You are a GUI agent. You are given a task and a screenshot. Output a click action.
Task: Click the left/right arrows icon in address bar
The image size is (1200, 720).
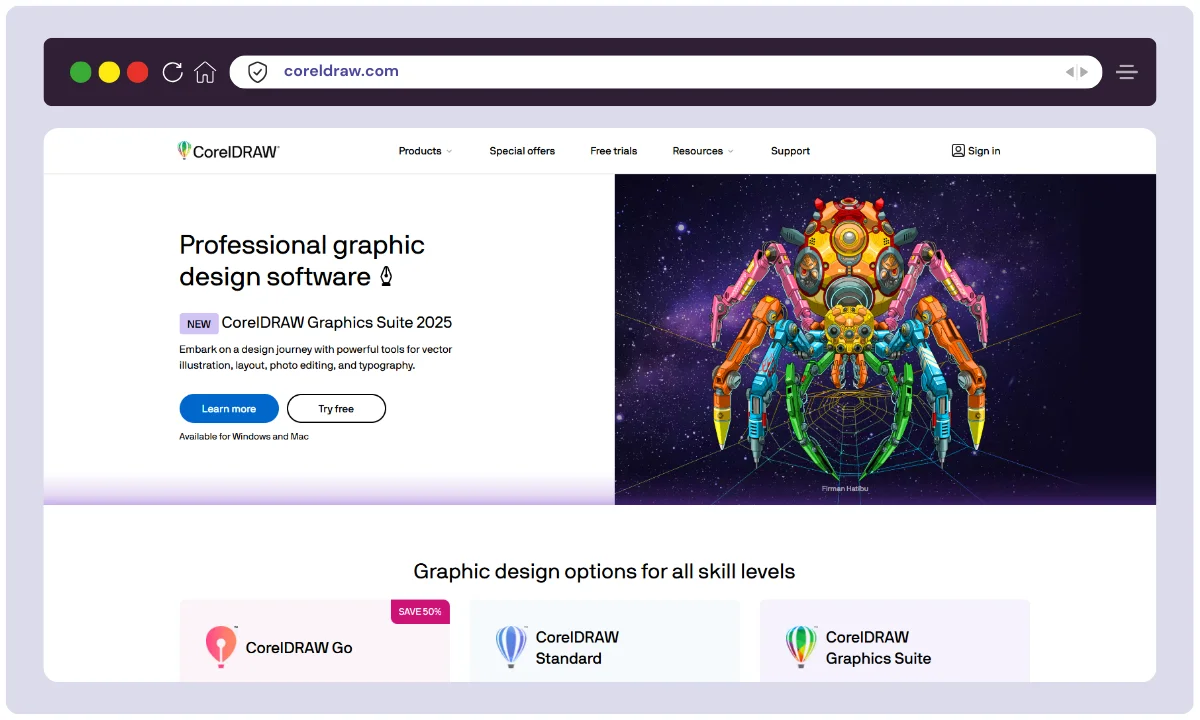[x=1076, y=72]
